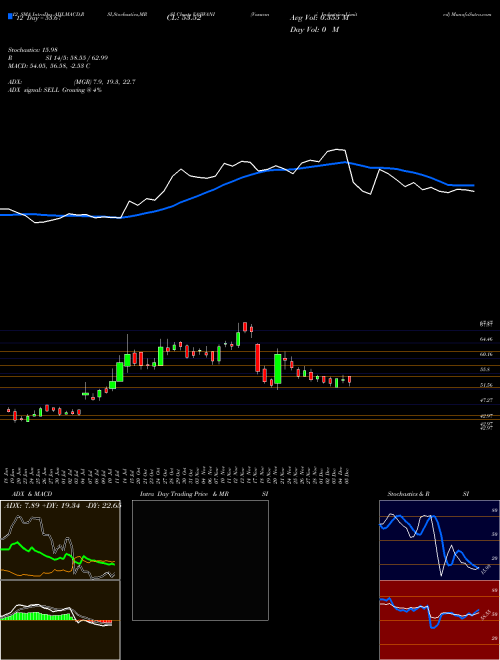The width and height of the screenshot is (500, 660).
Task: Click the 64.46 price axis label
Action: click(x=486, y=339)
